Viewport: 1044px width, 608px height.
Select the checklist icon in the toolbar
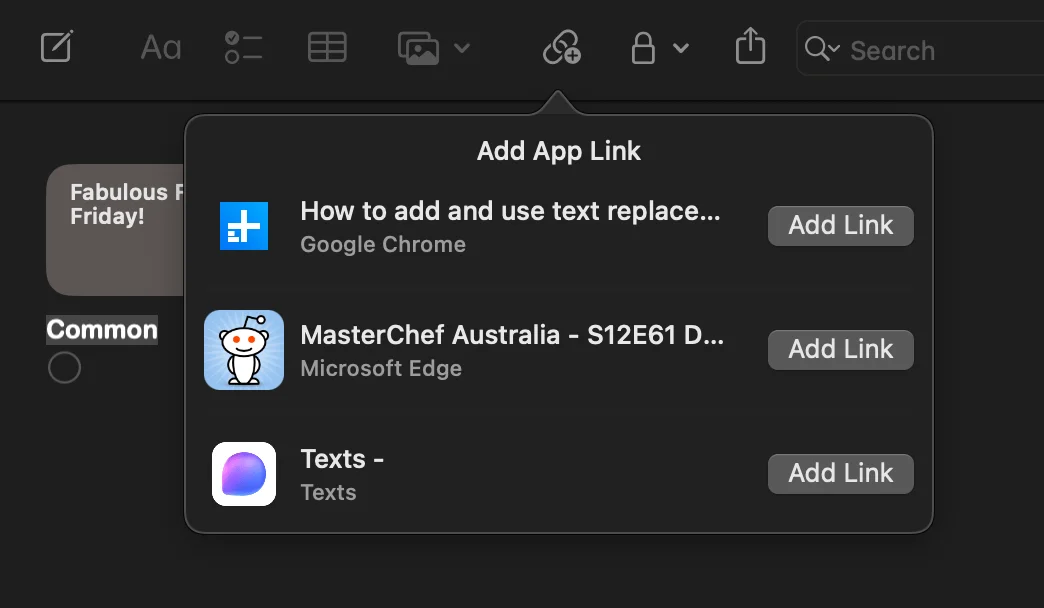pyautogui.click(x=243, y=47)
